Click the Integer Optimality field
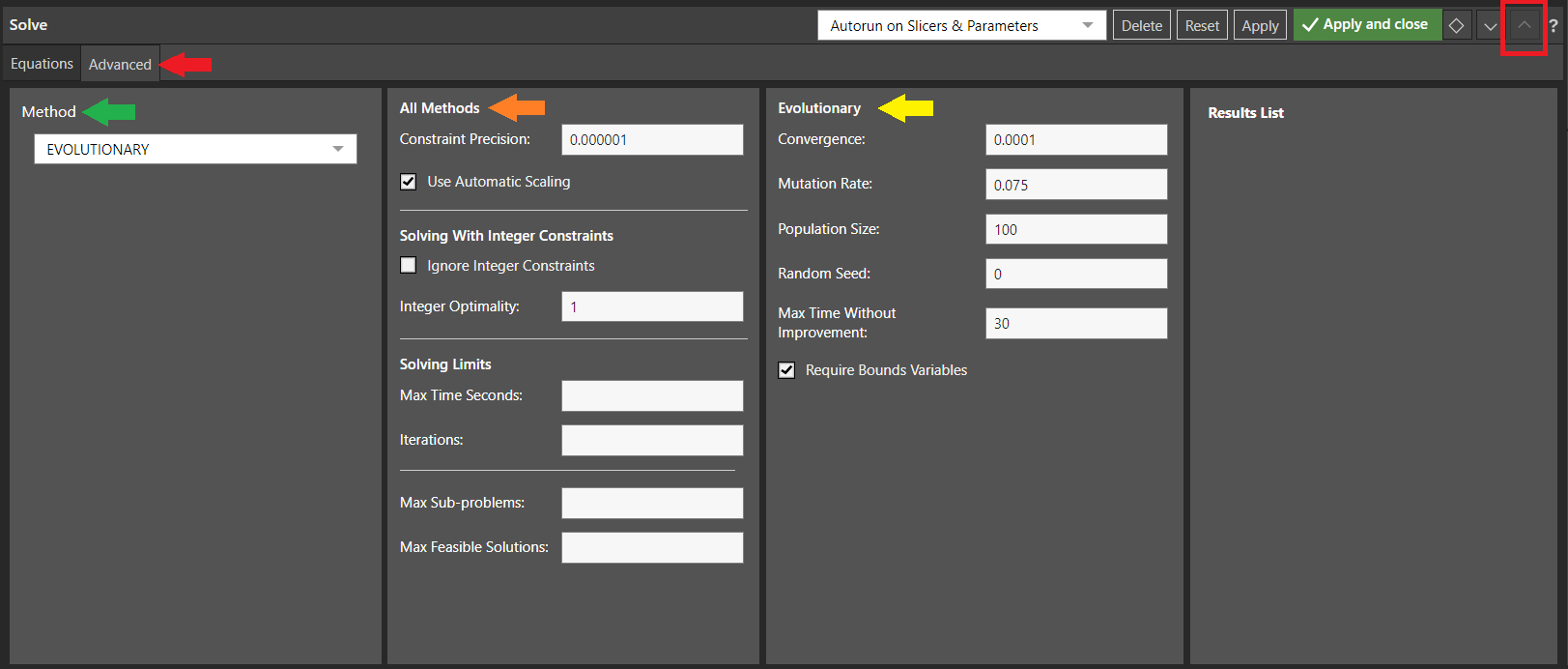1568x669 pixels. pos(652,306)
